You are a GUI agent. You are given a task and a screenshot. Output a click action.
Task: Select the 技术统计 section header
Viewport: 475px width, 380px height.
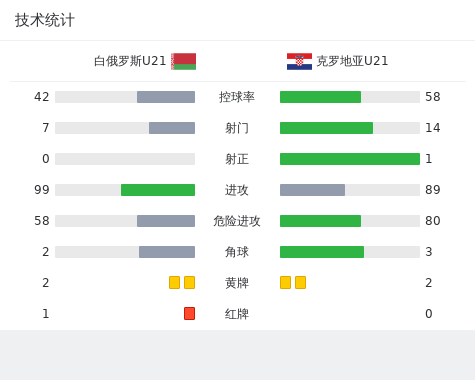pos(45,20)
